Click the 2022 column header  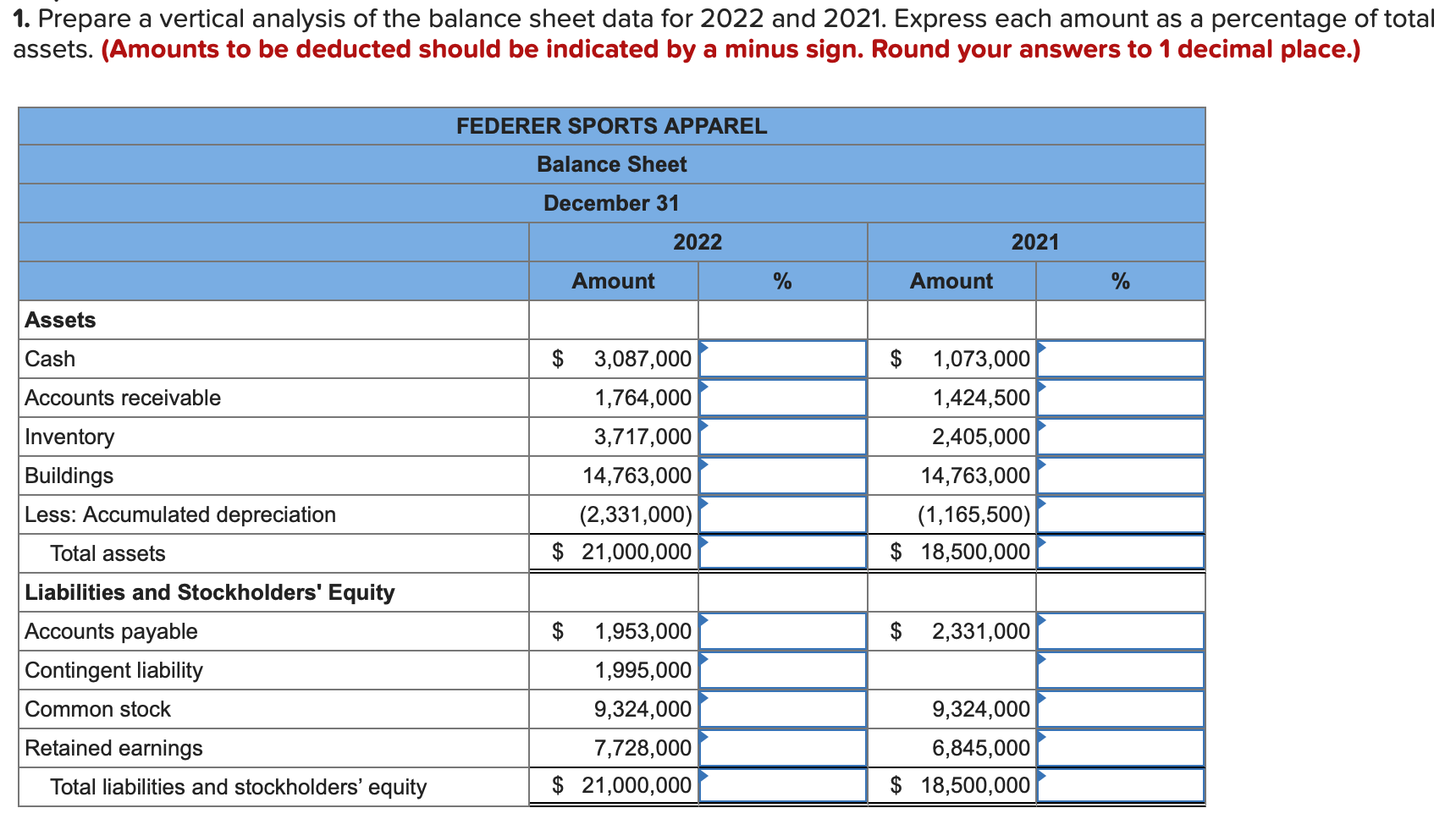tap(697, 242)
